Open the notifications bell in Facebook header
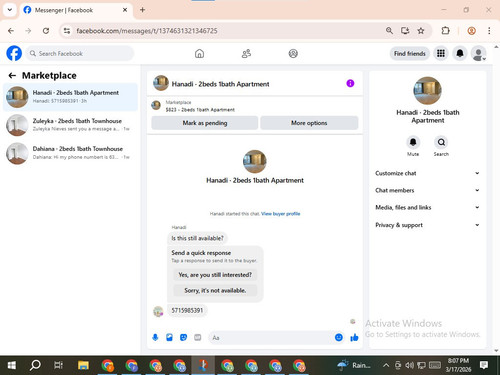Screen dimensions: 500x375 pos(460,53)
